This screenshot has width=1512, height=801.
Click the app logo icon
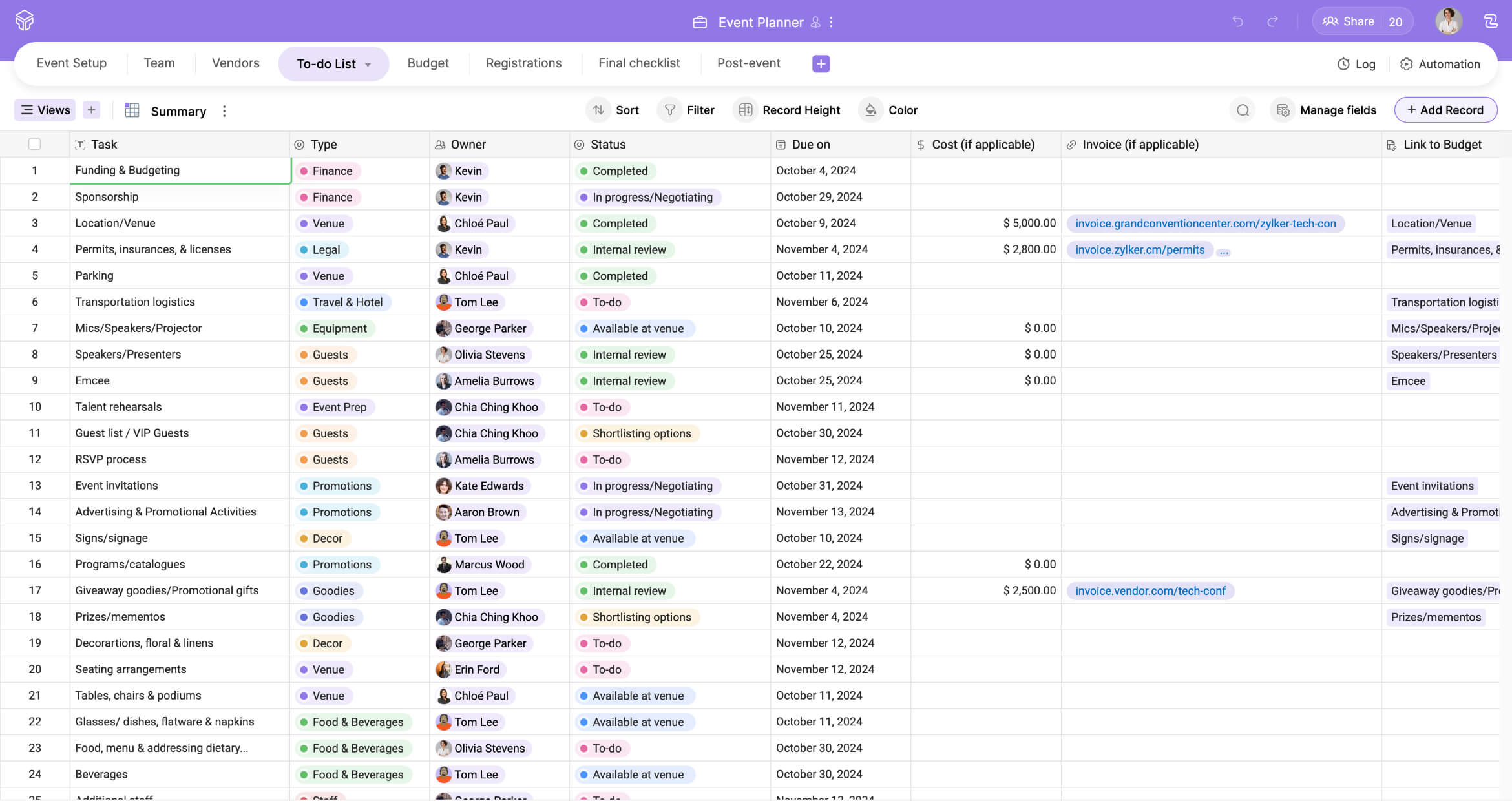25,21
